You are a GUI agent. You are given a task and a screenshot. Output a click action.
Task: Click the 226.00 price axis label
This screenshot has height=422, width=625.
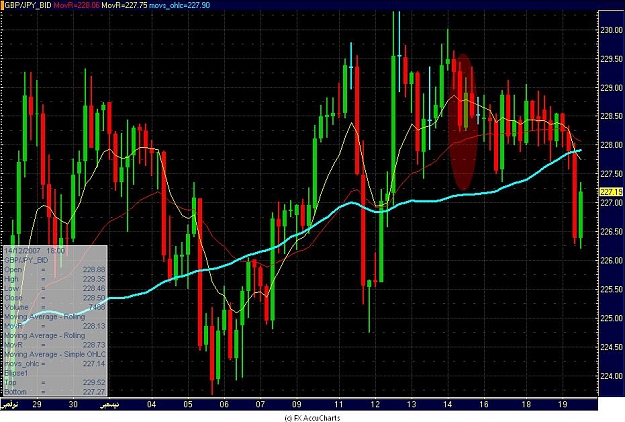click(611, 261)
